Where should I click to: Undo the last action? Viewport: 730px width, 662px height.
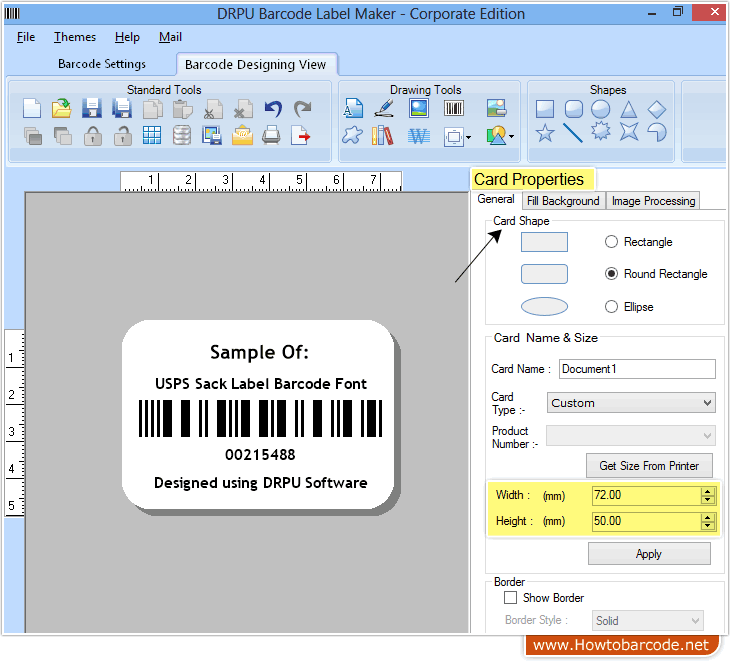coord(273,108)
